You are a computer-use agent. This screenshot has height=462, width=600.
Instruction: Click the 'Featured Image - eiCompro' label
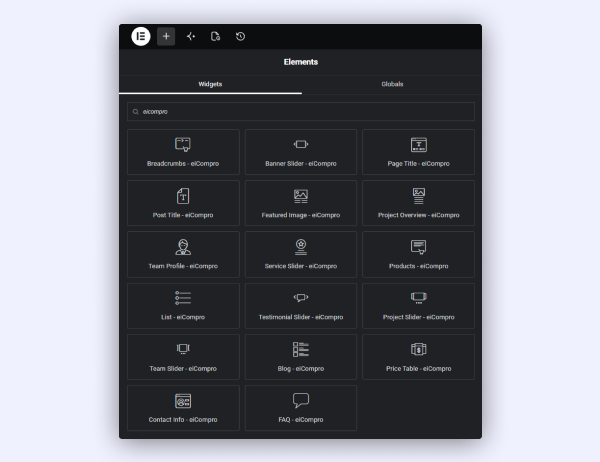pos(301,215)
